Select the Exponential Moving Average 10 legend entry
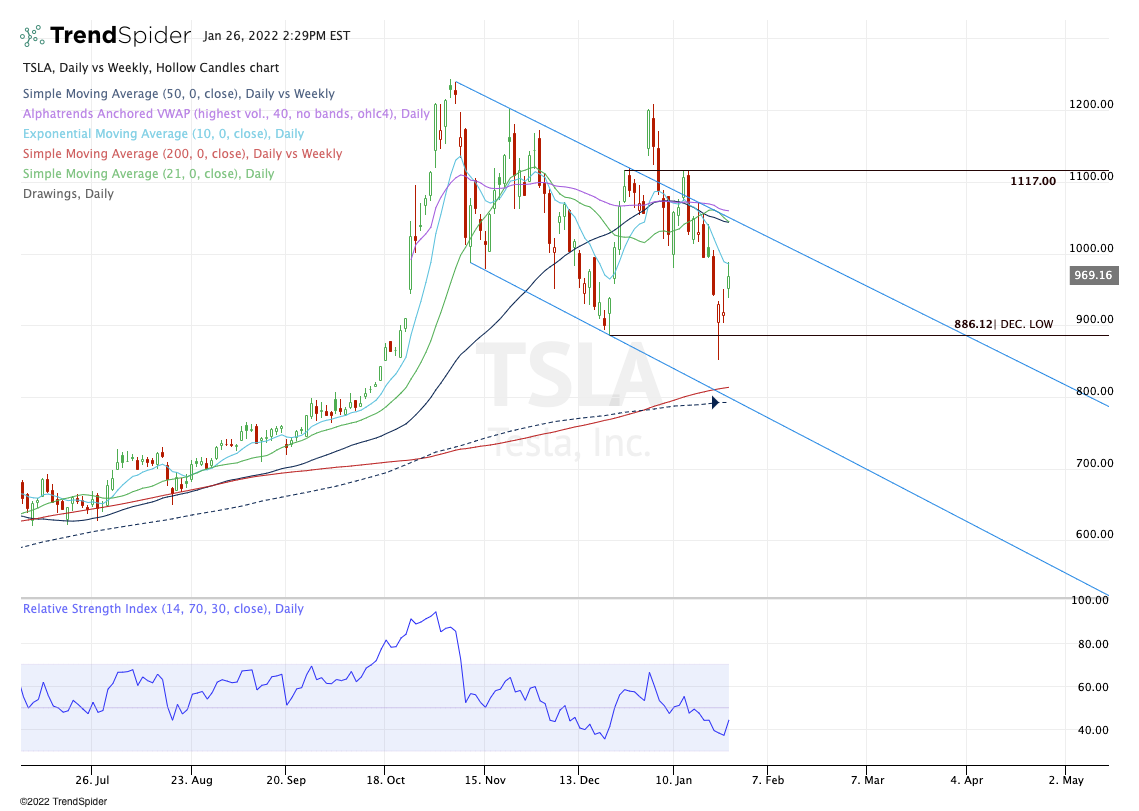Screen dimensions: 1139x811 [x=163, y=134]
